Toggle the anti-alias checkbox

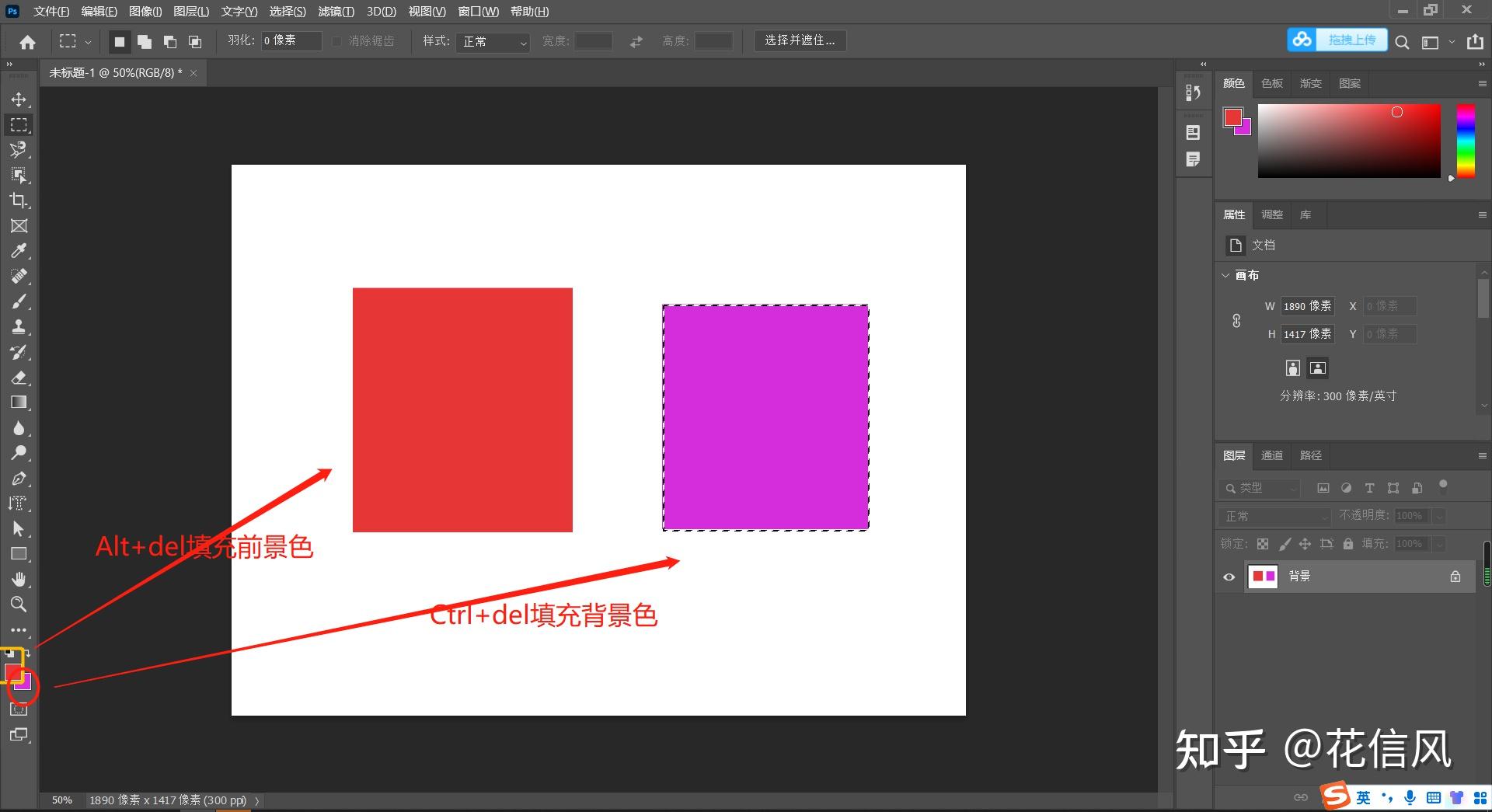coord(336,41)
